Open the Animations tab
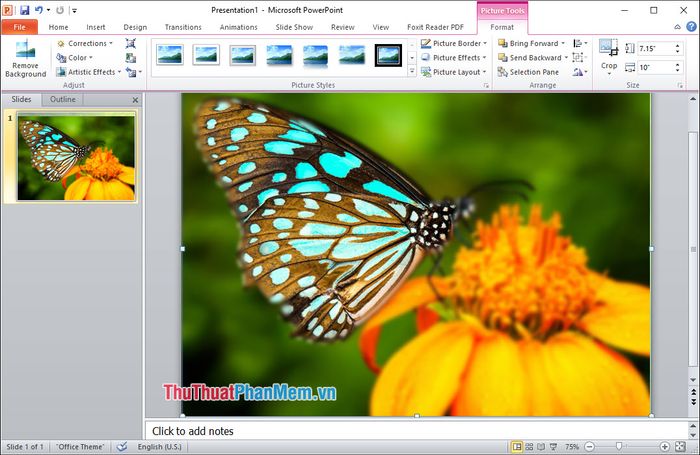Viewport: 700px width, 455px height. click(x=238, y=27)
